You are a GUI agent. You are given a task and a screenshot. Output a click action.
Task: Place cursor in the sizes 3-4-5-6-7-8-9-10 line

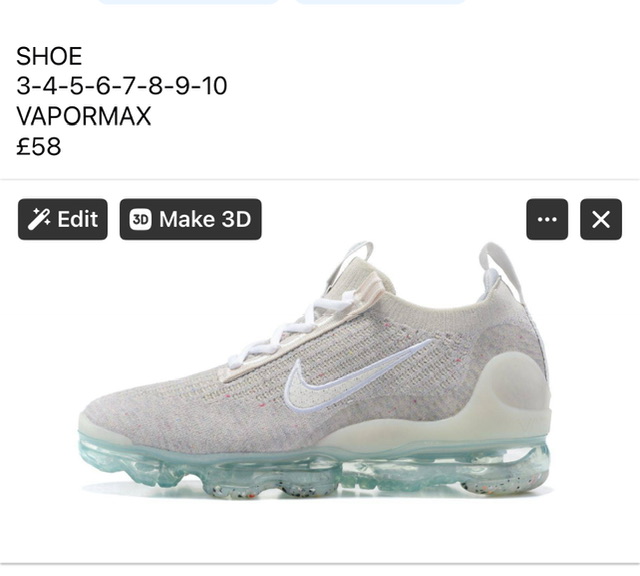pyautogui.click(x=122, y=86)
